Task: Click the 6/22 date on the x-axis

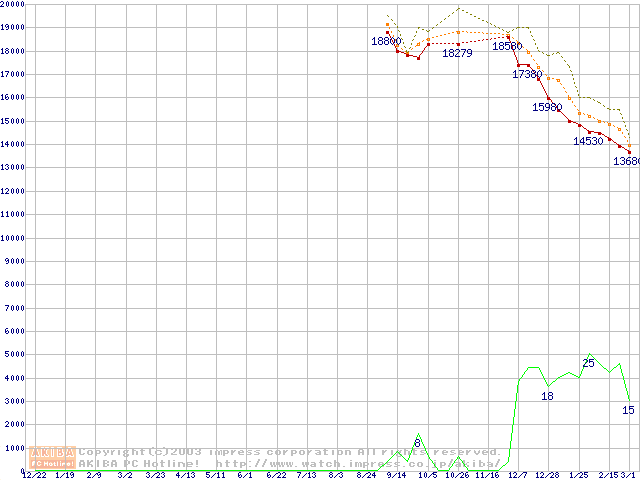Action: click(x=276, y=475)
